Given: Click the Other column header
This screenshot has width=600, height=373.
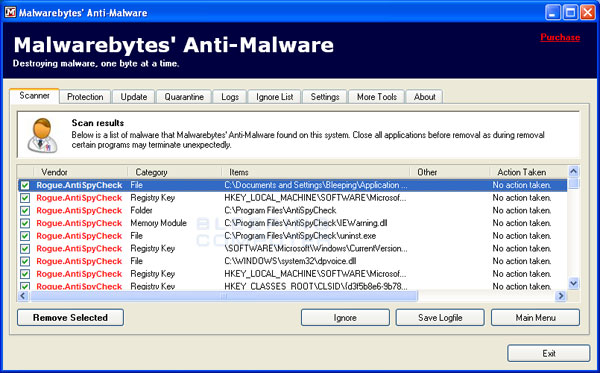Looking at the screenshot, I should [x=450, y=172].
